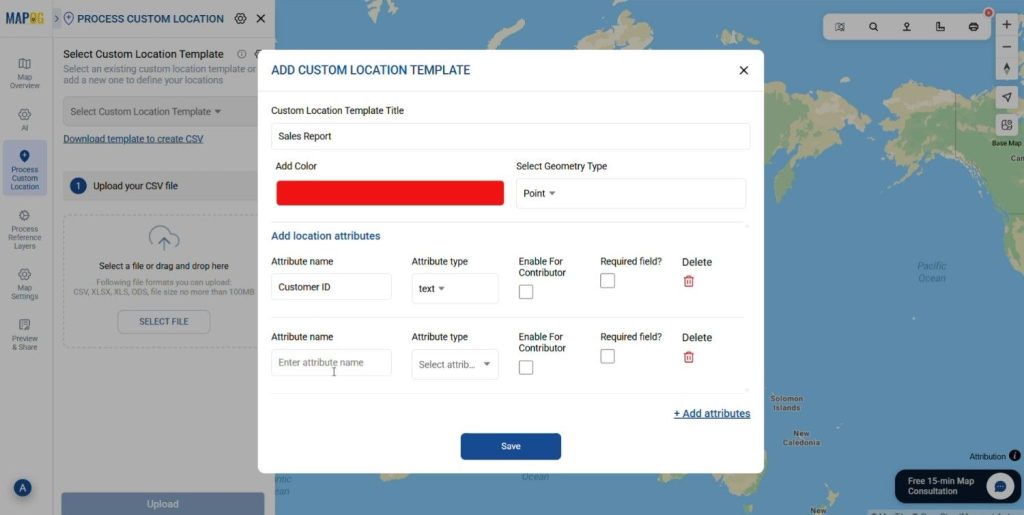Viewport: 1024px width, 515px height.
Task: Close the Add Custom Location Template dialog
Action: coord(743,70)
